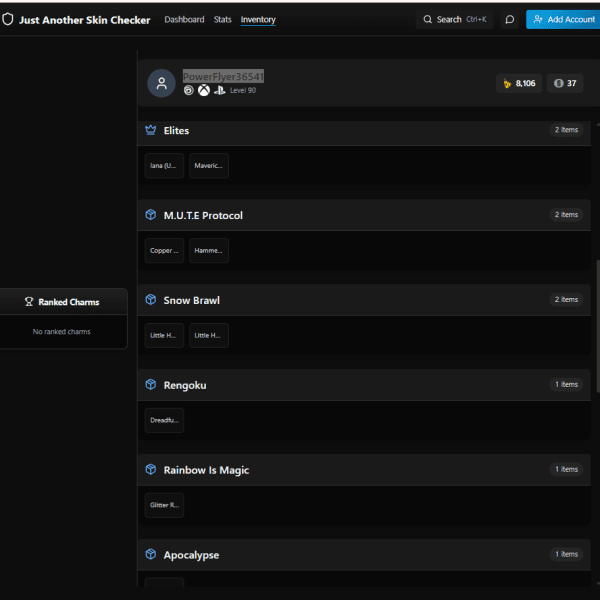Click the Add Account button
600x600 pixels.
click(x=563, y=20)
